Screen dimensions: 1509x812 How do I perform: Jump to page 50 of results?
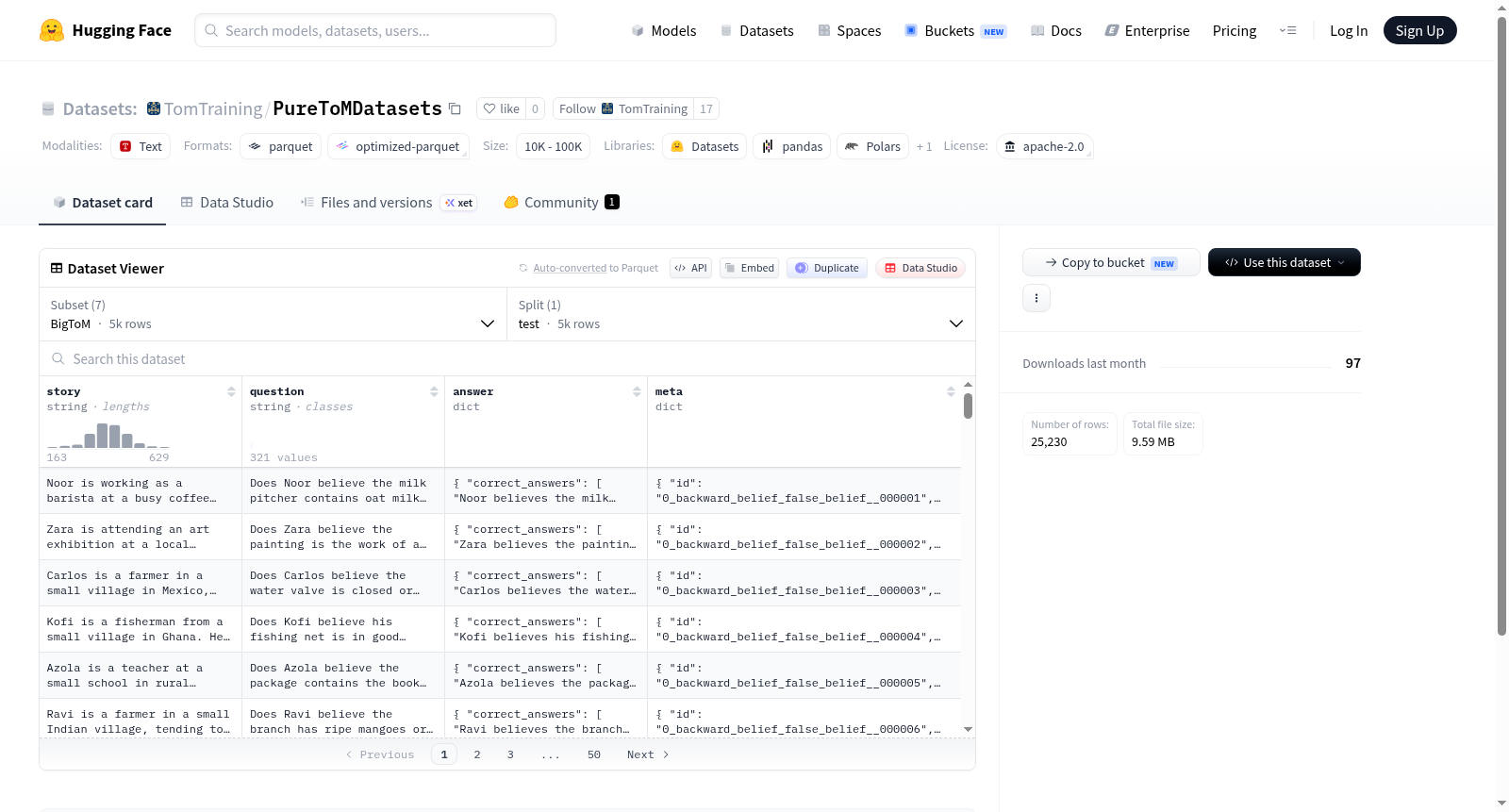pos(594,754)
